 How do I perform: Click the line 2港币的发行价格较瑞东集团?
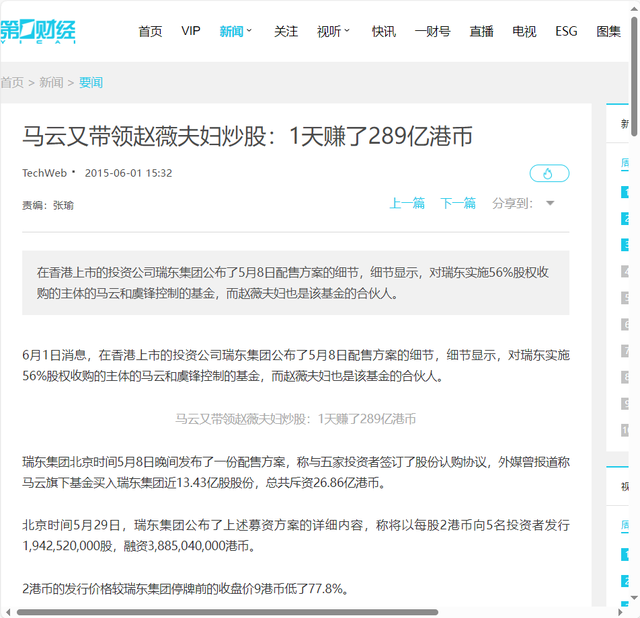(x=186, y=589)
